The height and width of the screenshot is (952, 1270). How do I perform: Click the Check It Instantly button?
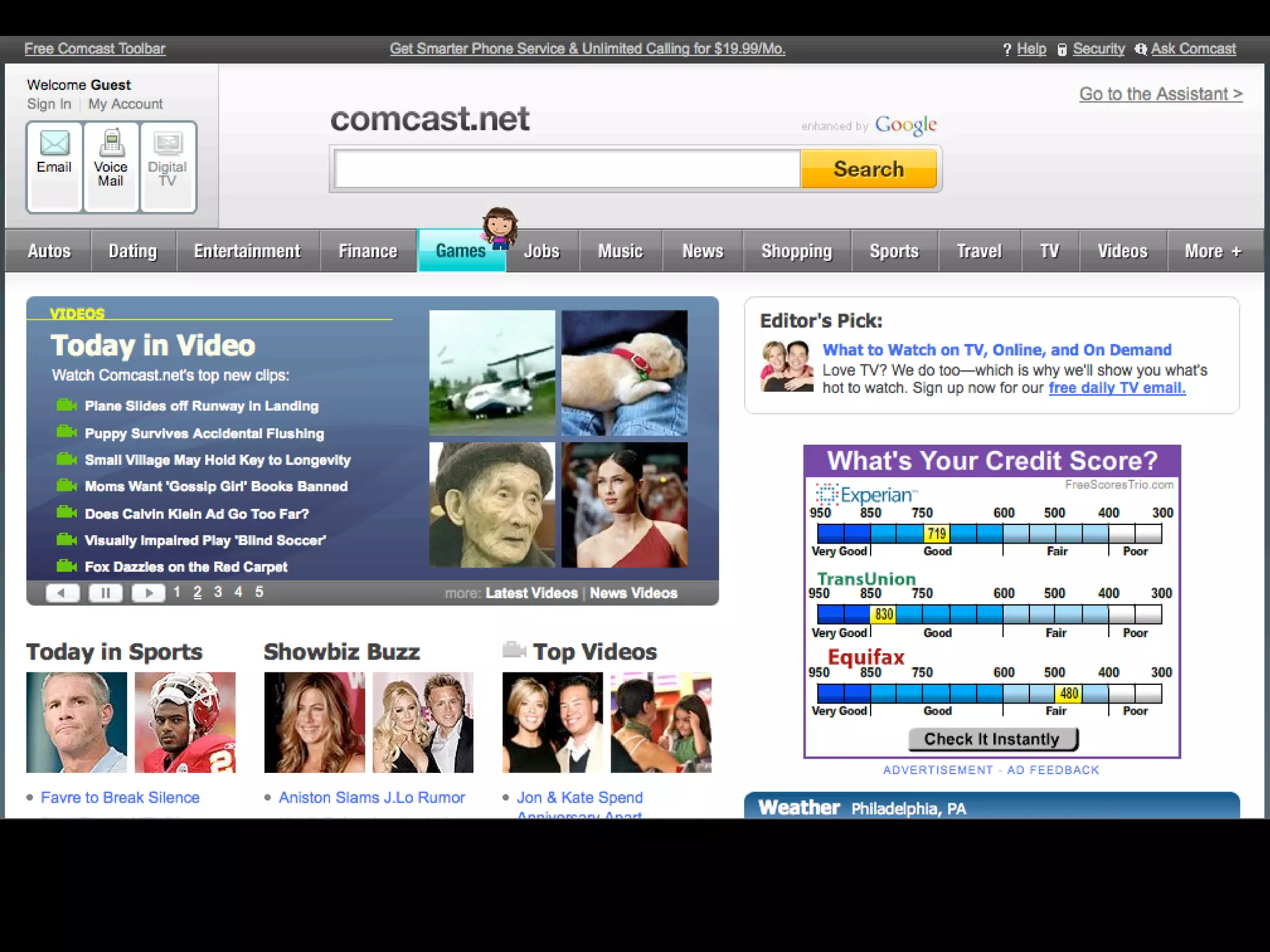pyautogui.click(x=992, y=739)
